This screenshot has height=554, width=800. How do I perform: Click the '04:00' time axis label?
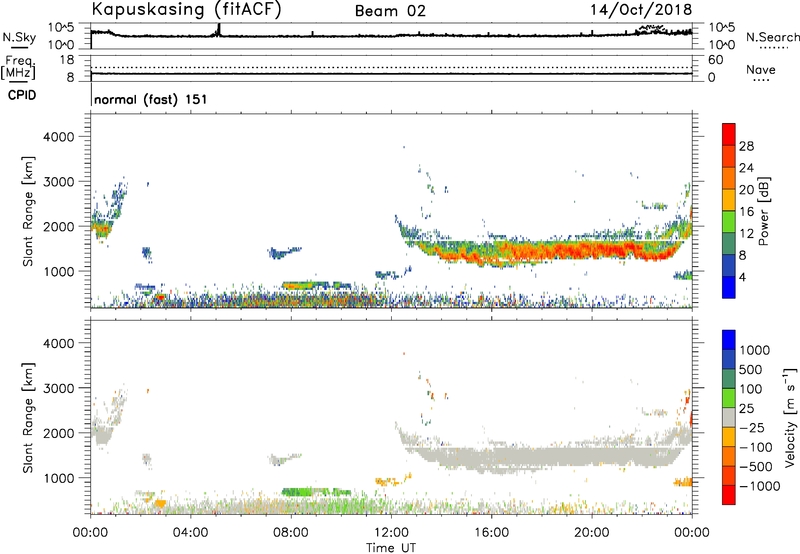click(190, 533)
